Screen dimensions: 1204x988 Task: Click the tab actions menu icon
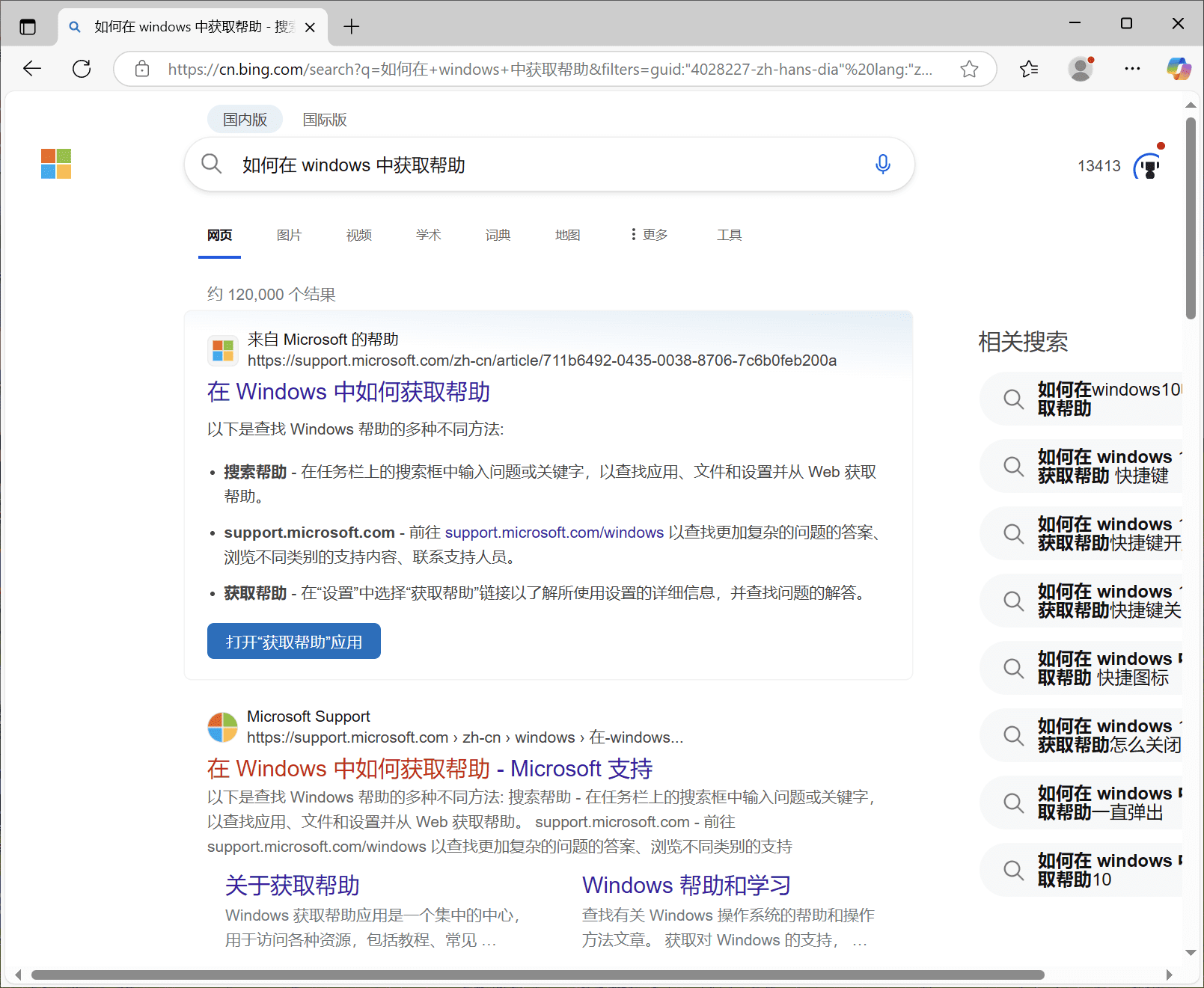(28, 27)
